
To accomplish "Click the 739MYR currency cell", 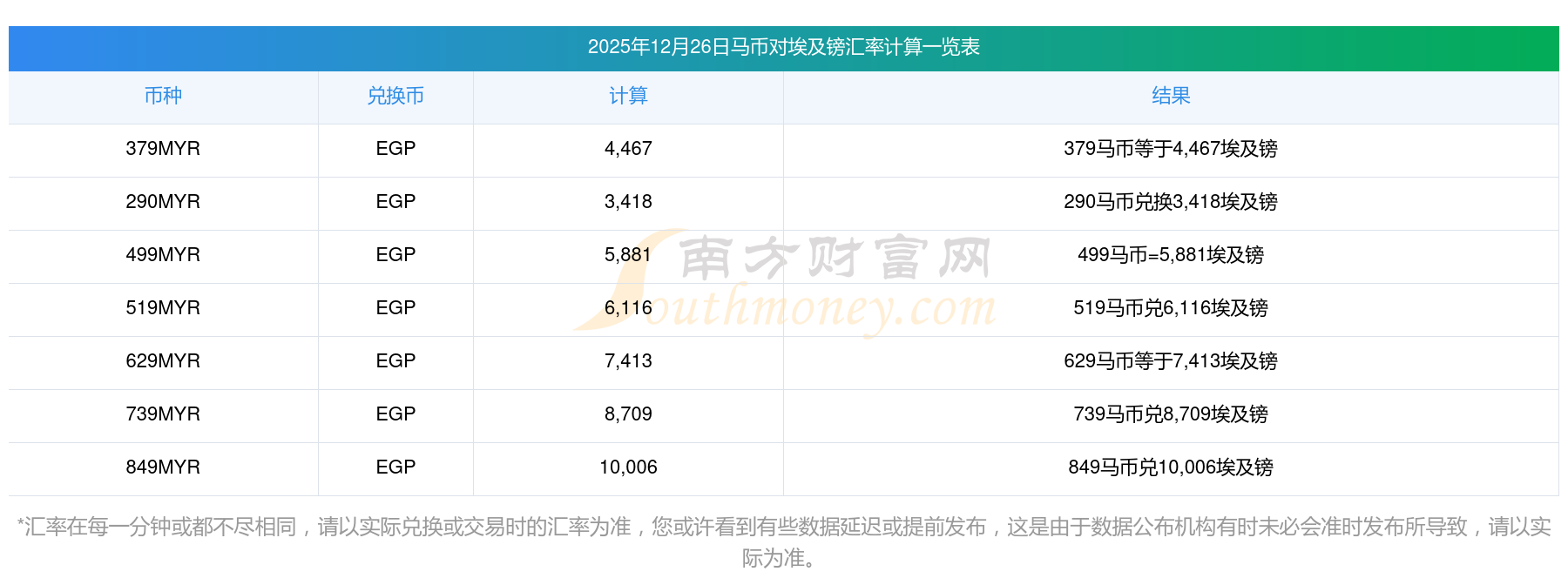I will [163, 414].
